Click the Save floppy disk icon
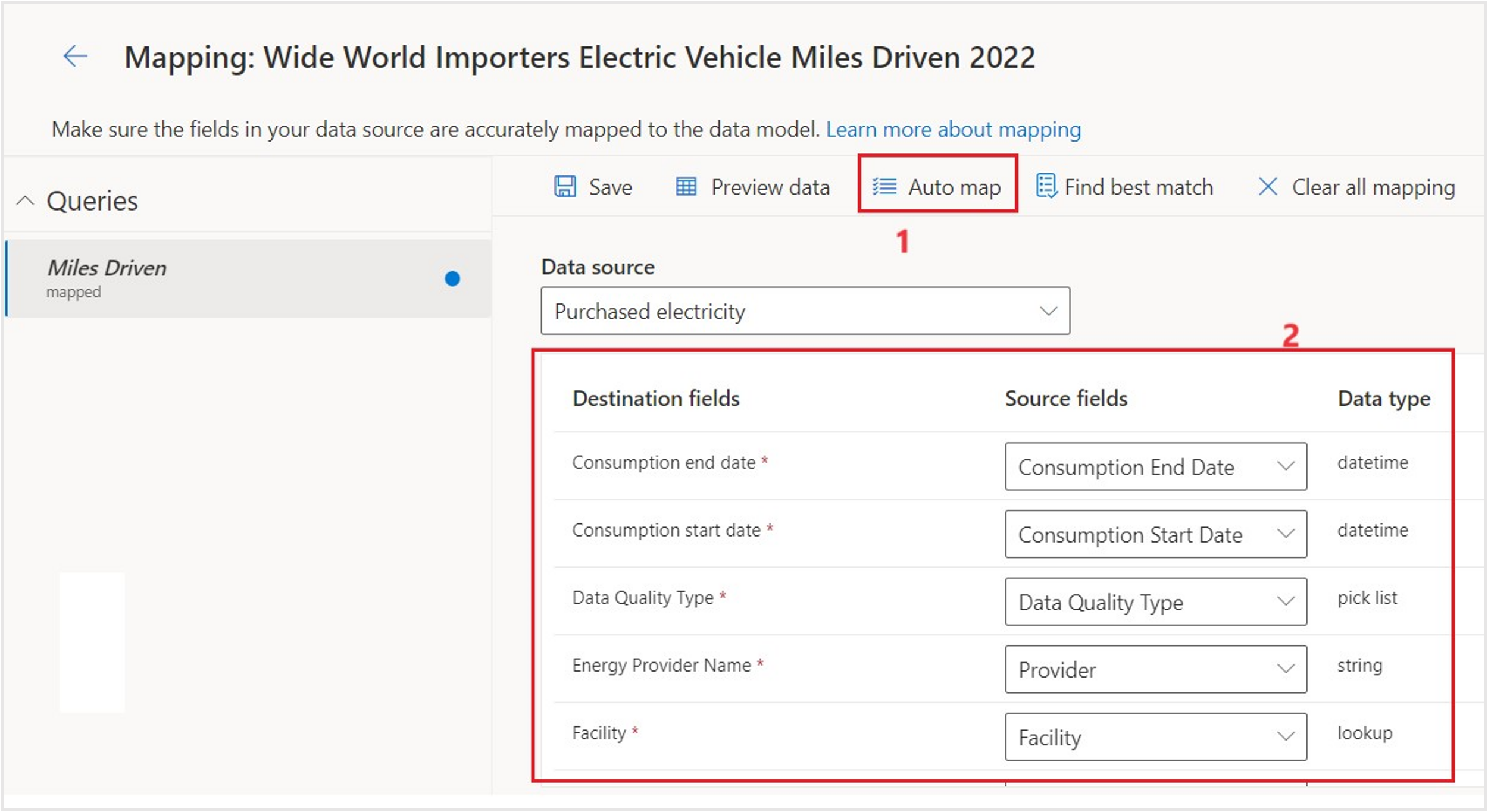The image size is (1488, 812). point(565,187)
